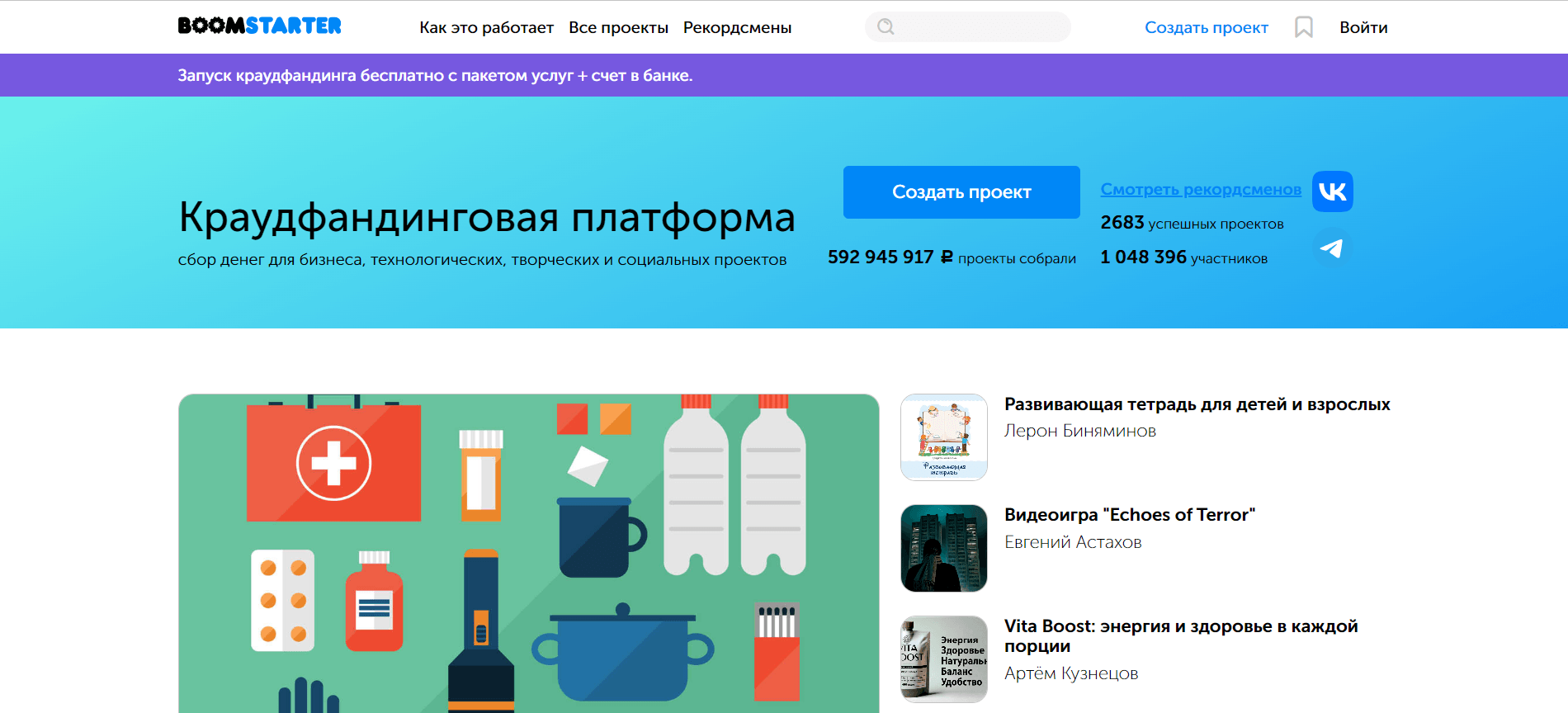
Task: Open the VK social icon
Action: (x=1333, y=191)
